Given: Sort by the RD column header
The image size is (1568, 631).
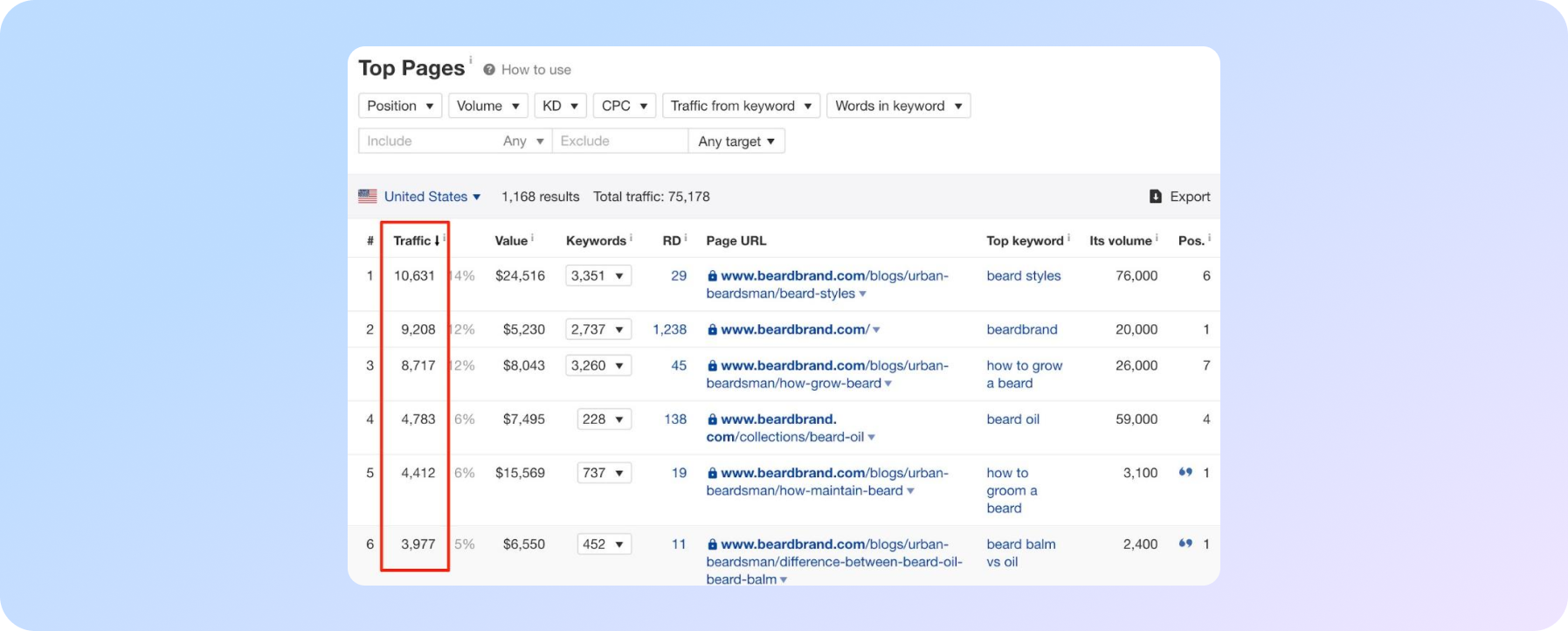Looking at the screenshot, I should (x=672, y=240).
